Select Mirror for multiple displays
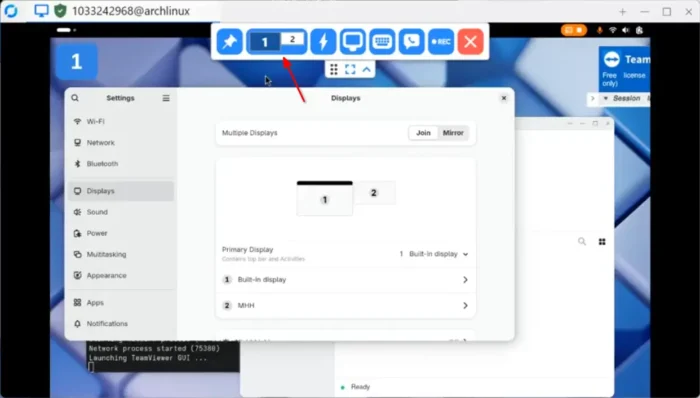Screen dimensions: 700x398 tap(453, 133)
